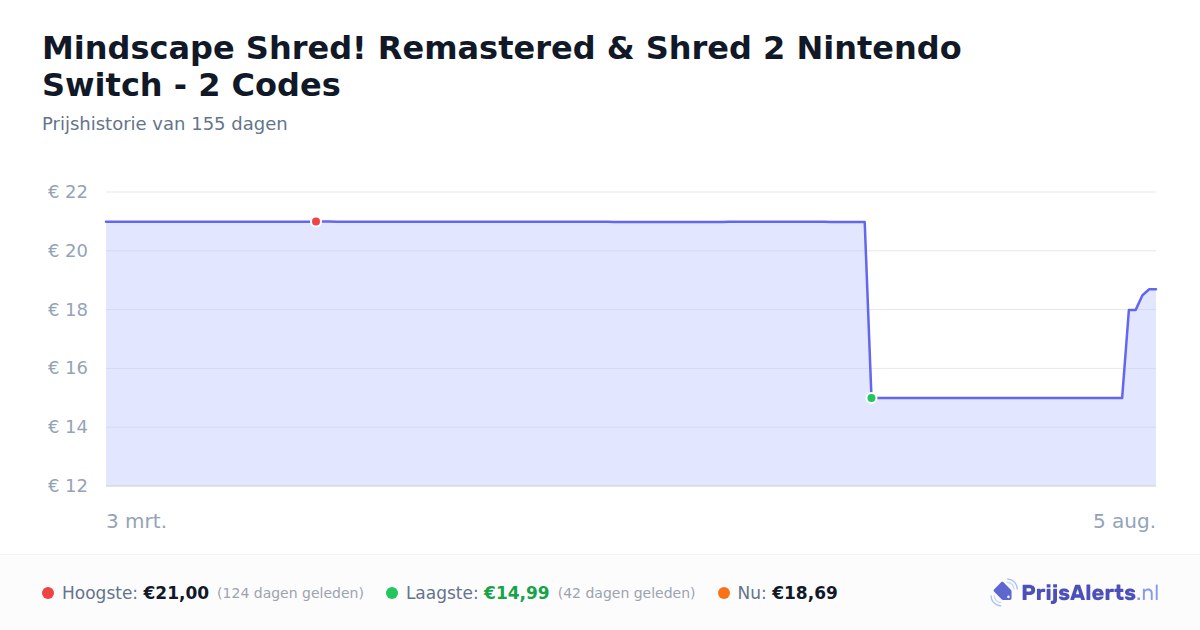Image resolution: width=1200 pixels, height=630 pixels.
Task: Click the € 12 axis label
Action: click(x=68, y=486)
